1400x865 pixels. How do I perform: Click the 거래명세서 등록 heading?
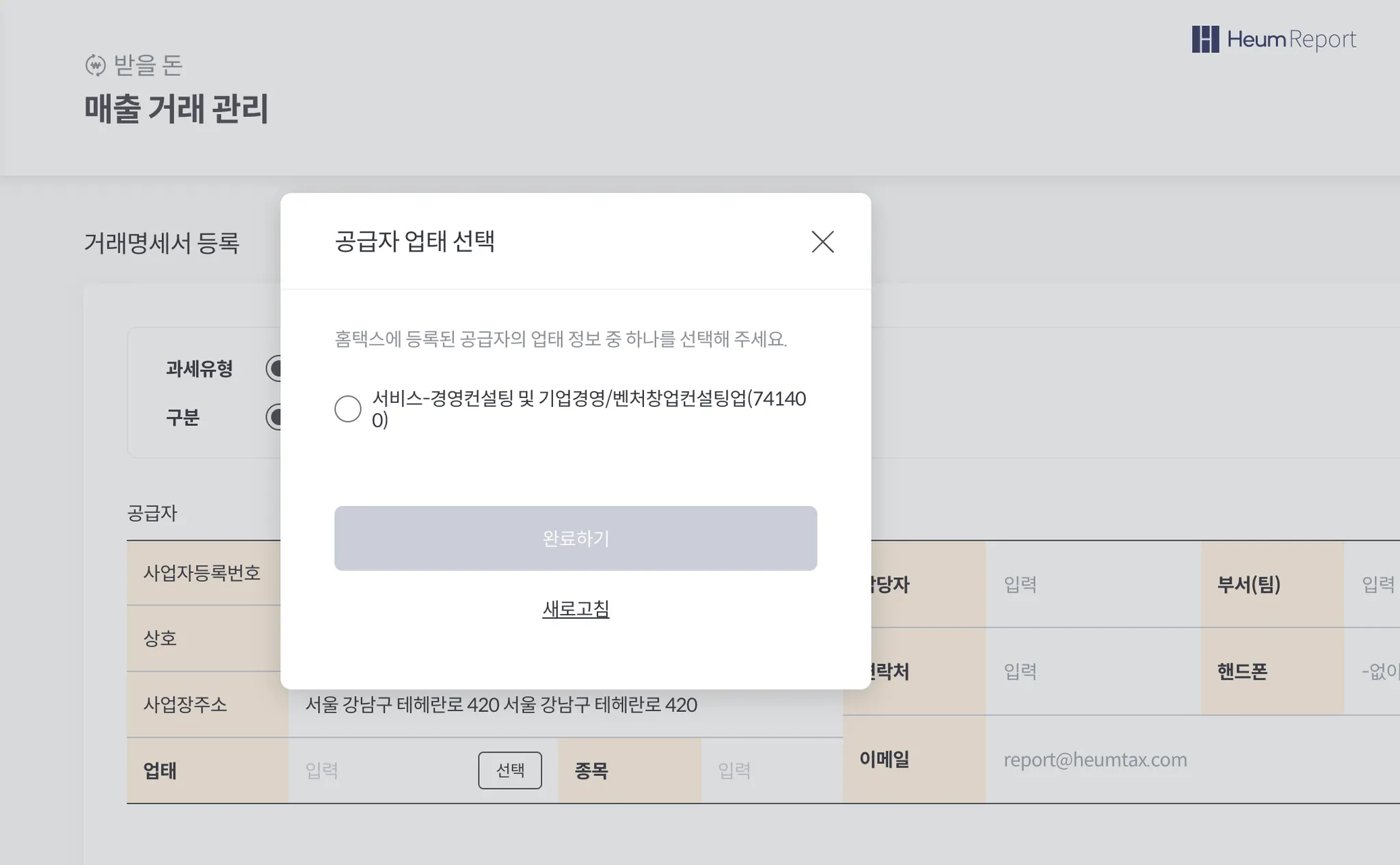(x=161, y=243)
